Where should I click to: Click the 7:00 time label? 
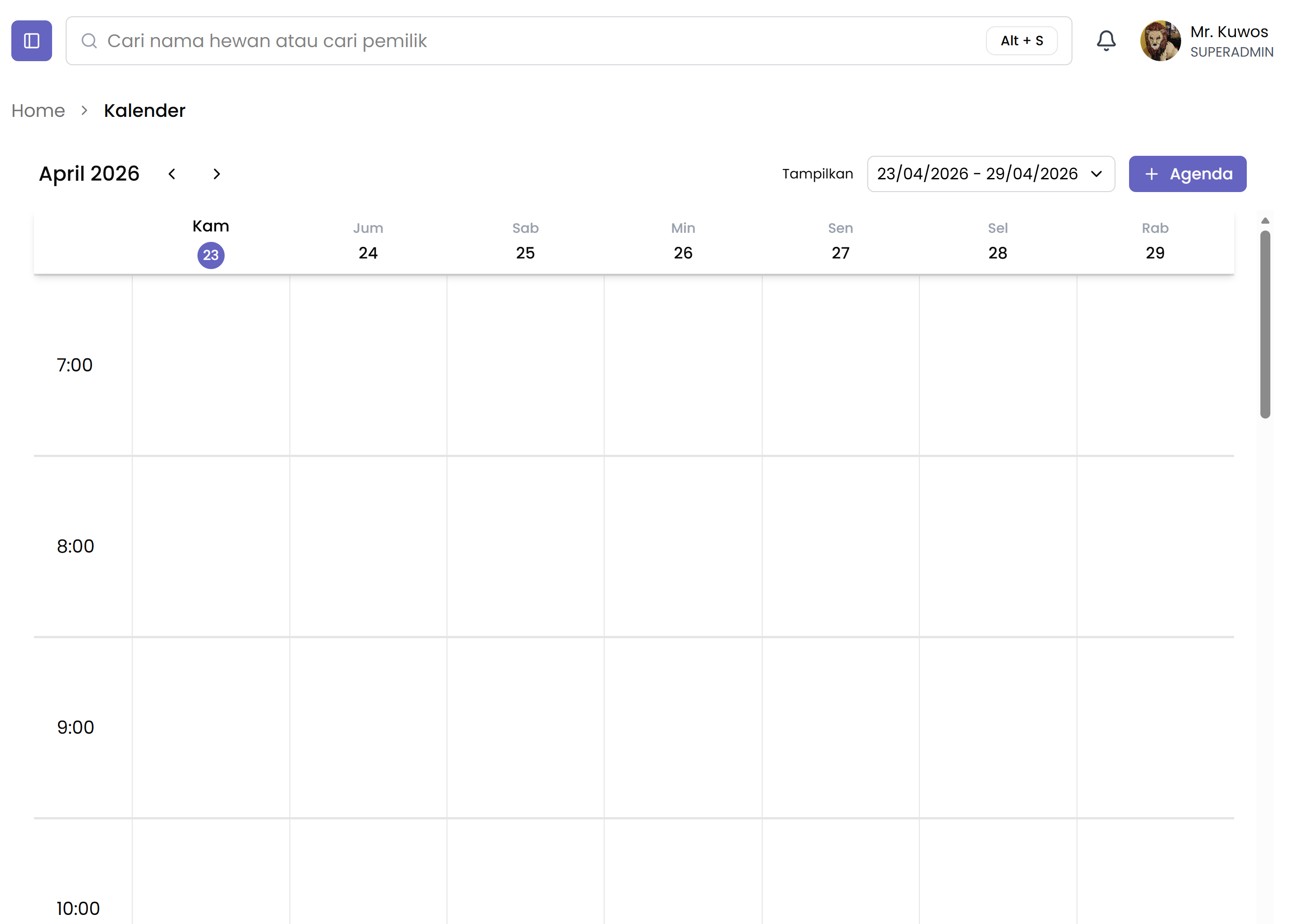click(75, 365)
